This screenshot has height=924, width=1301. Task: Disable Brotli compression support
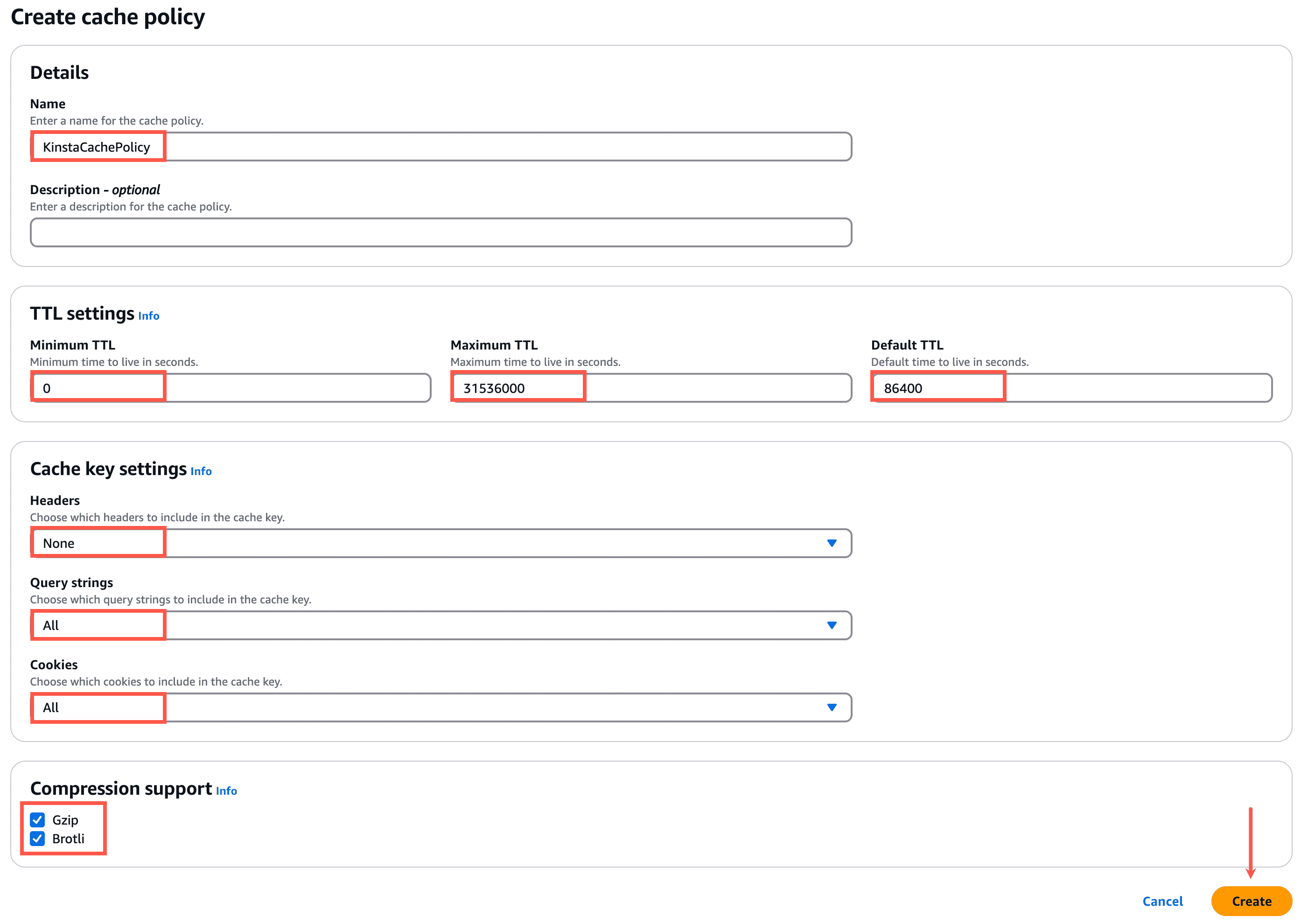[x=37, y=838]
